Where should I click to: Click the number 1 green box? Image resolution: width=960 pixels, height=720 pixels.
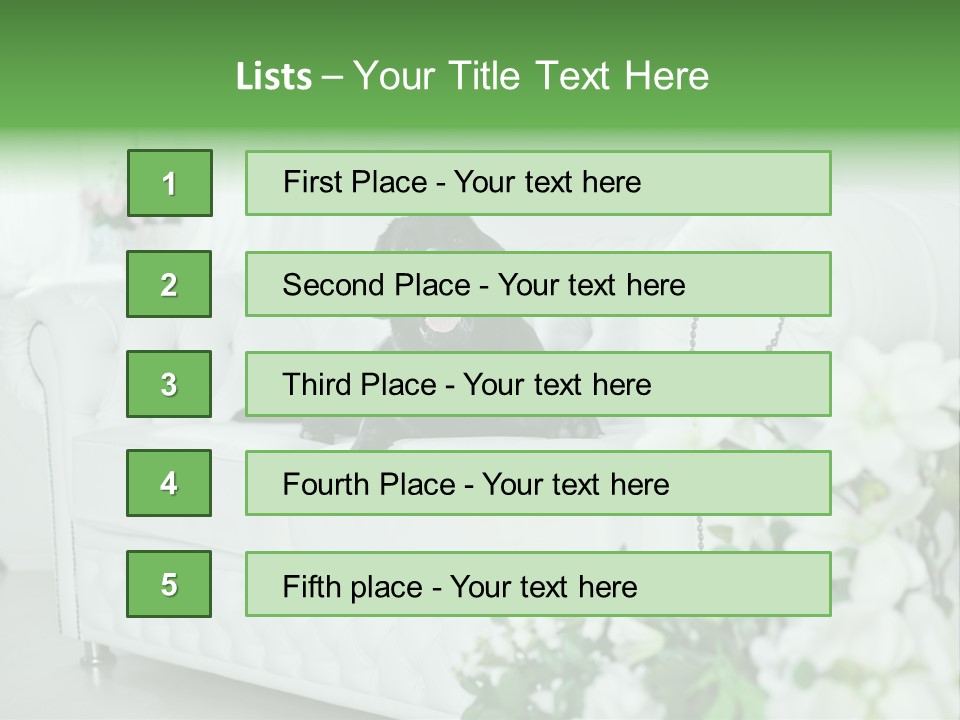click(170, 183)
